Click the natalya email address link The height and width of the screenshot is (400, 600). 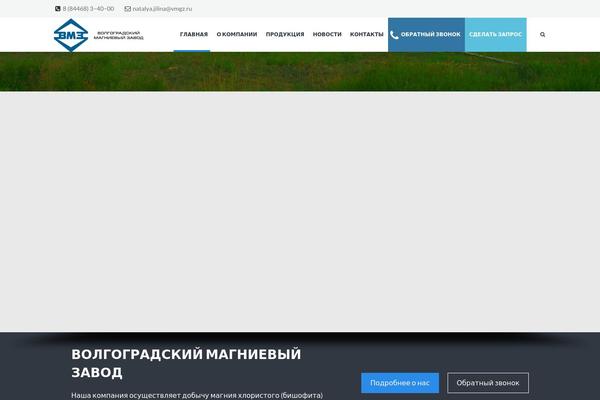[x=162, y=8]
